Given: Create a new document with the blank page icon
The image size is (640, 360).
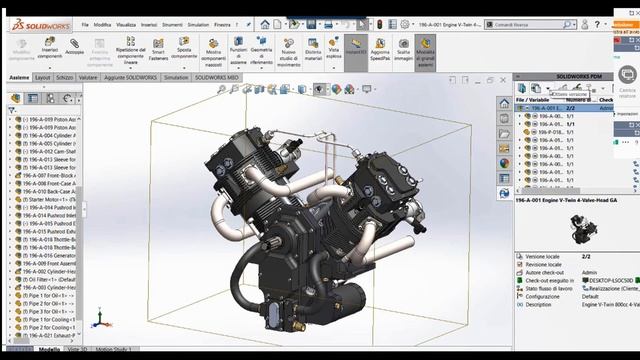Looking at the screenshot, I should point(278,24).
